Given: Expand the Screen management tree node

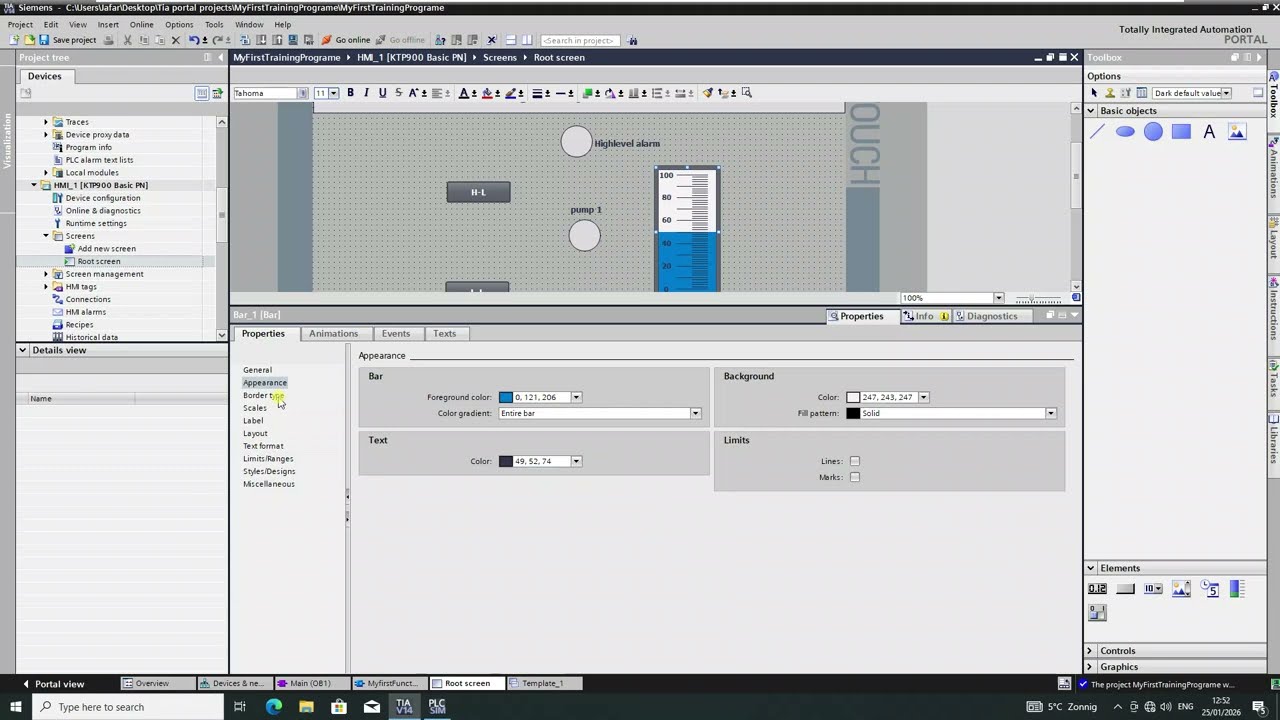Looking at the screenshot, I should 45,274.
